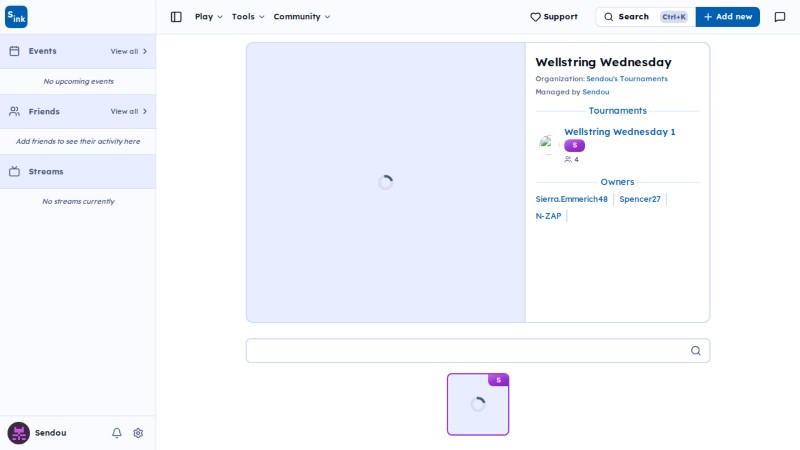The image size is (800, 450).
Task: Open the chat icon in header
Action: (x=780, y=17)
